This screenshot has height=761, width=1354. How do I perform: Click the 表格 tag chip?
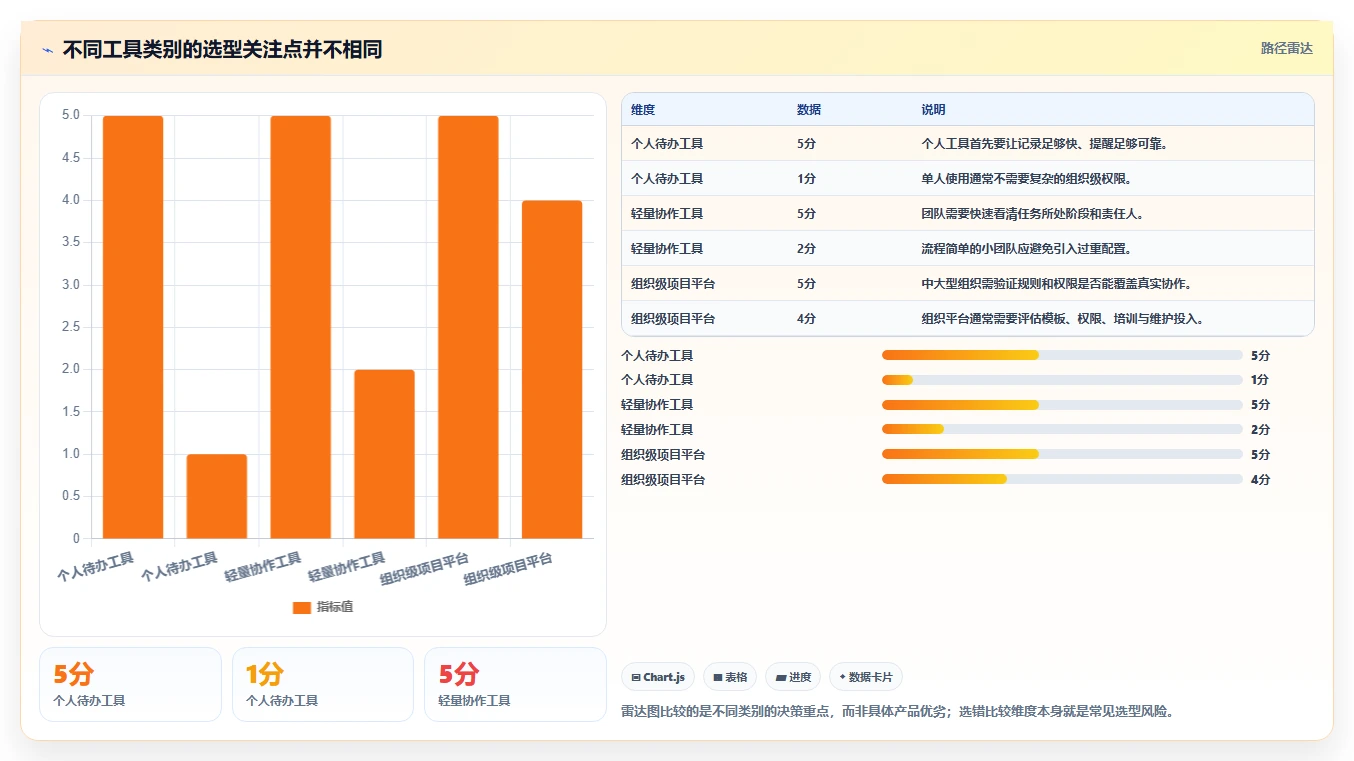pyautogui.click(x=730, y=677)
